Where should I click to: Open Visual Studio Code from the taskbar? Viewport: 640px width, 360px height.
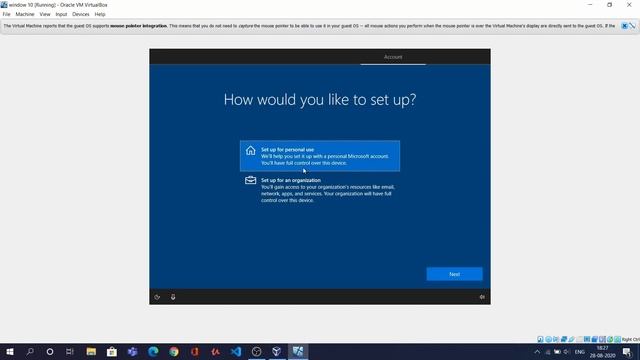(x=236, y=351)
